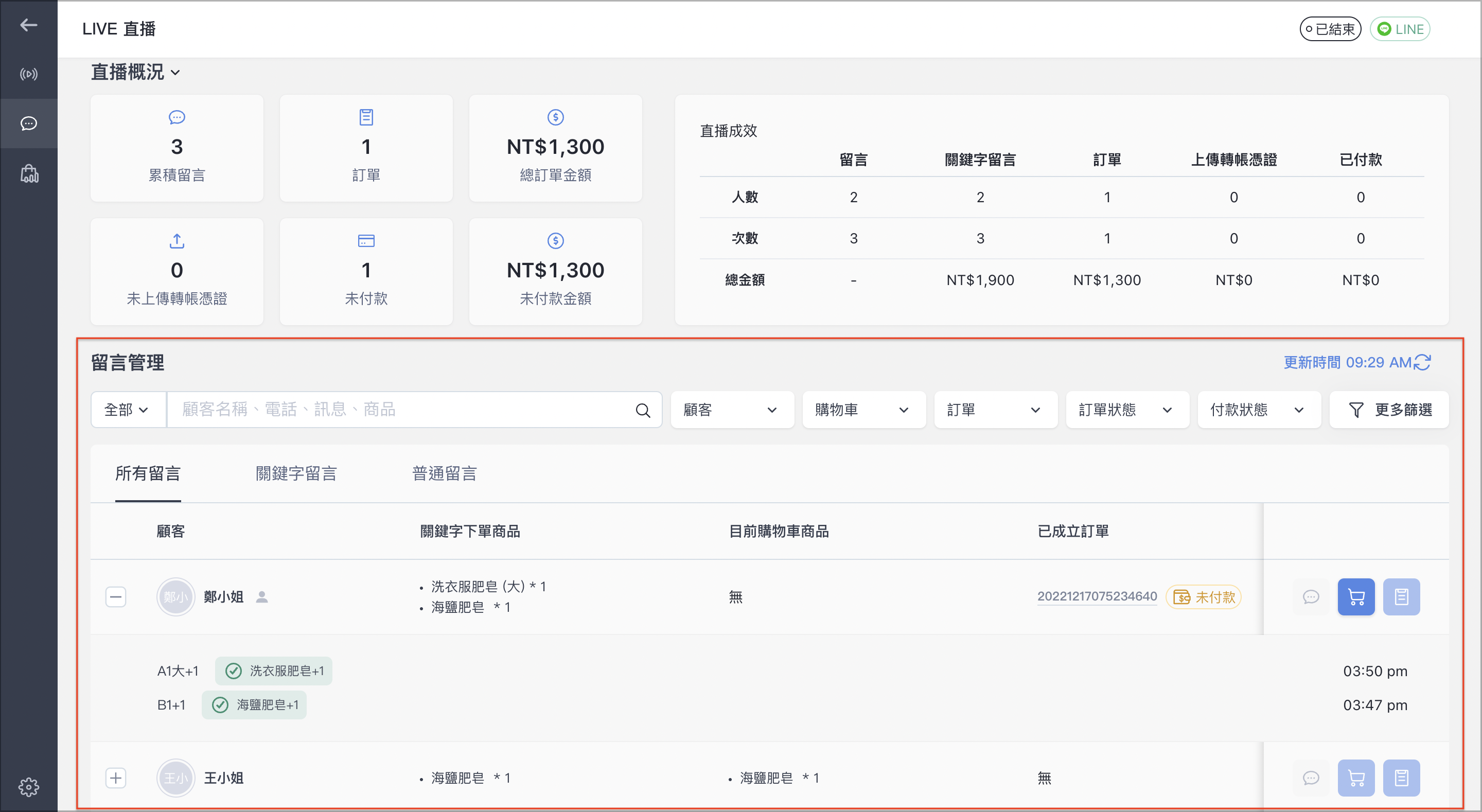Switch to 所有留言 tab
Screen dimensions: 1482x812
[148, 473]
